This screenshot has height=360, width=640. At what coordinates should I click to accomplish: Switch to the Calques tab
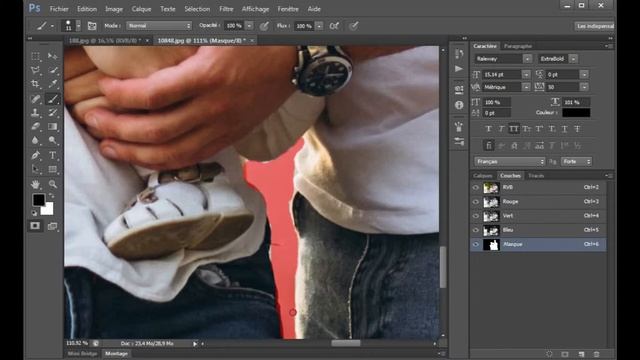tap(483, 176)
